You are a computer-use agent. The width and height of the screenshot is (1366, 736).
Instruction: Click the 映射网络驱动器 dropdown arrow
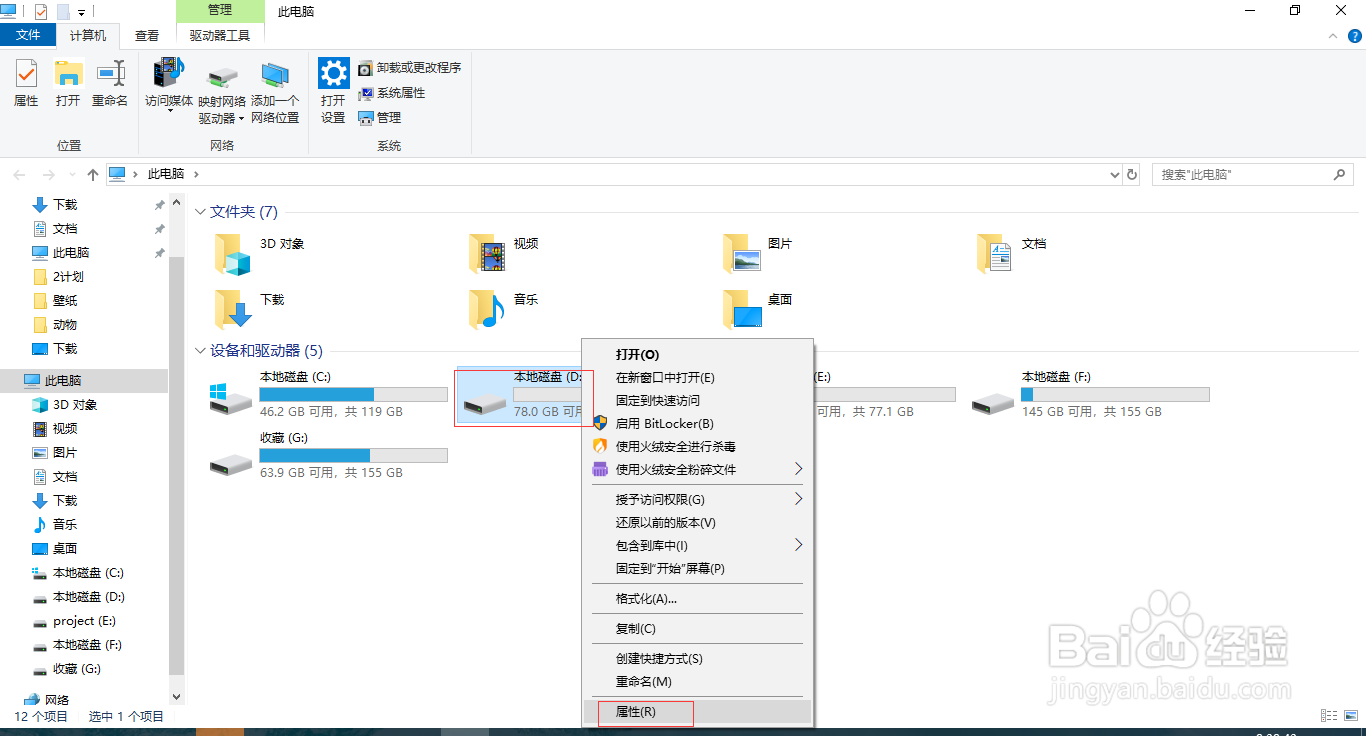241,118
